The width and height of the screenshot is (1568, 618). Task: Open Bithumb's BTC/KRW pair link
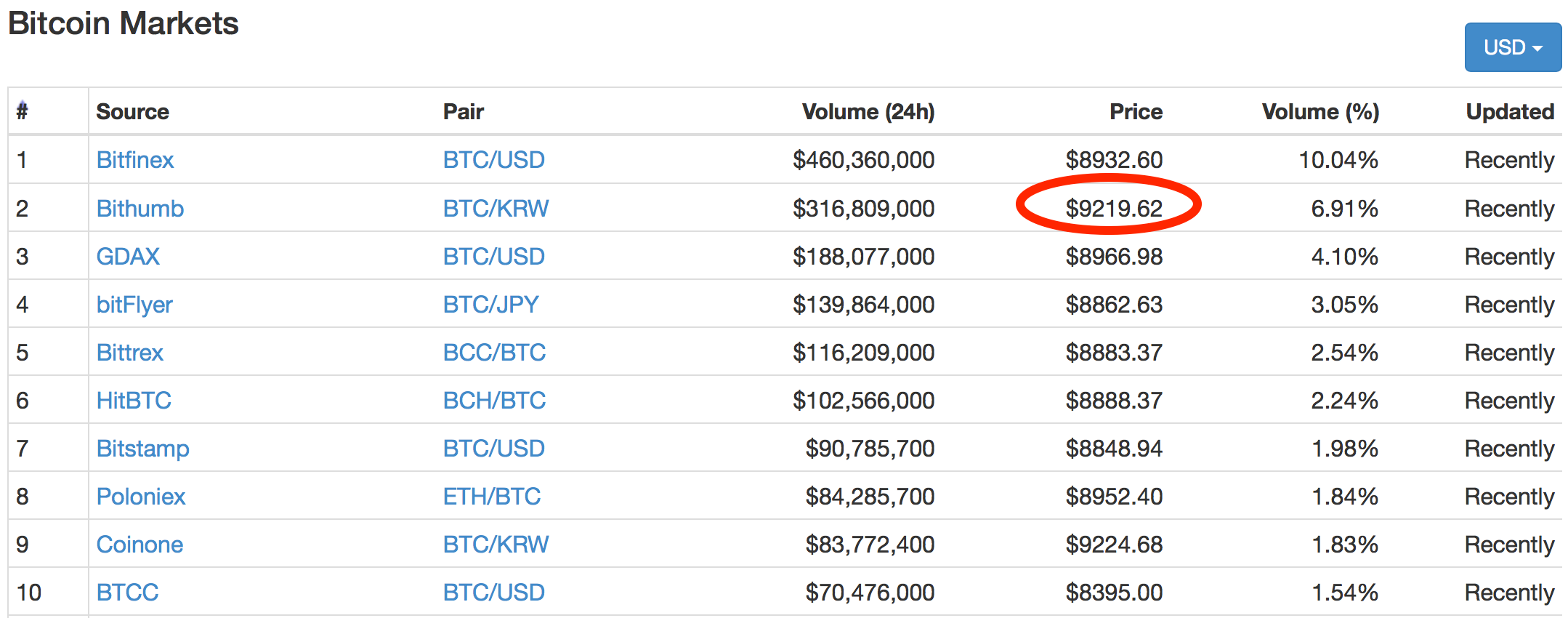pos(496,209)
